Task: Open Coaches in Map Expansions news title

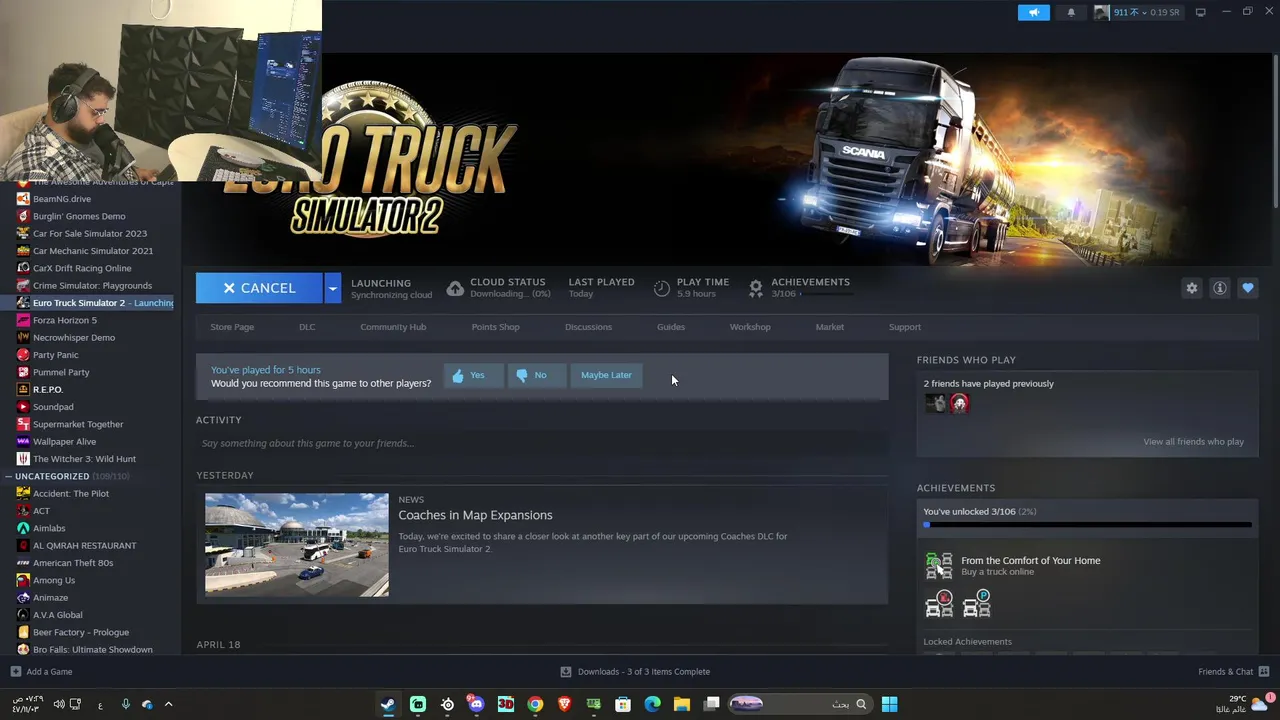Action: (x=475, y=515)
